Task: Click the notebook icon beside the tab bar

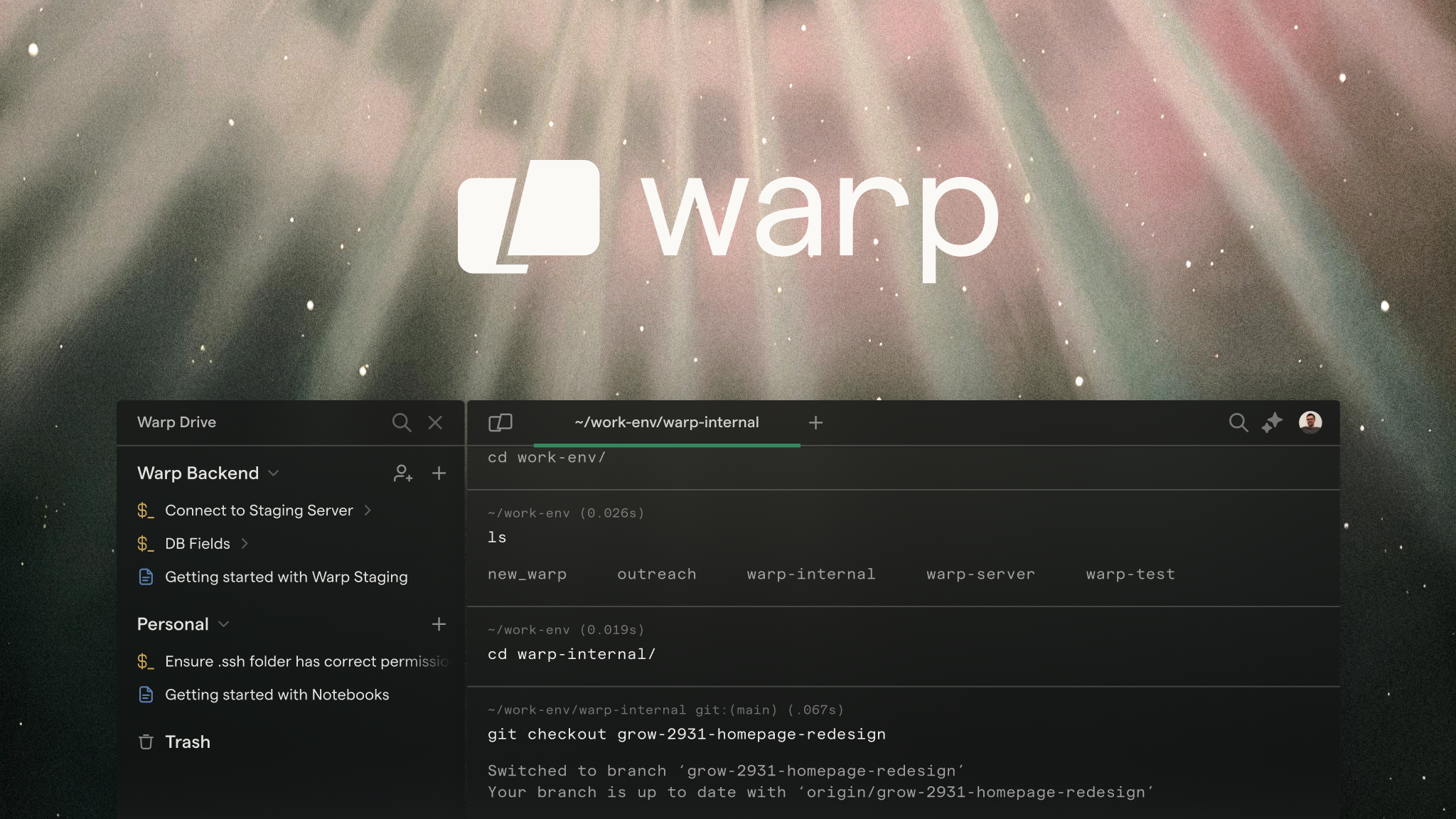Action: [x=500, y=422]
